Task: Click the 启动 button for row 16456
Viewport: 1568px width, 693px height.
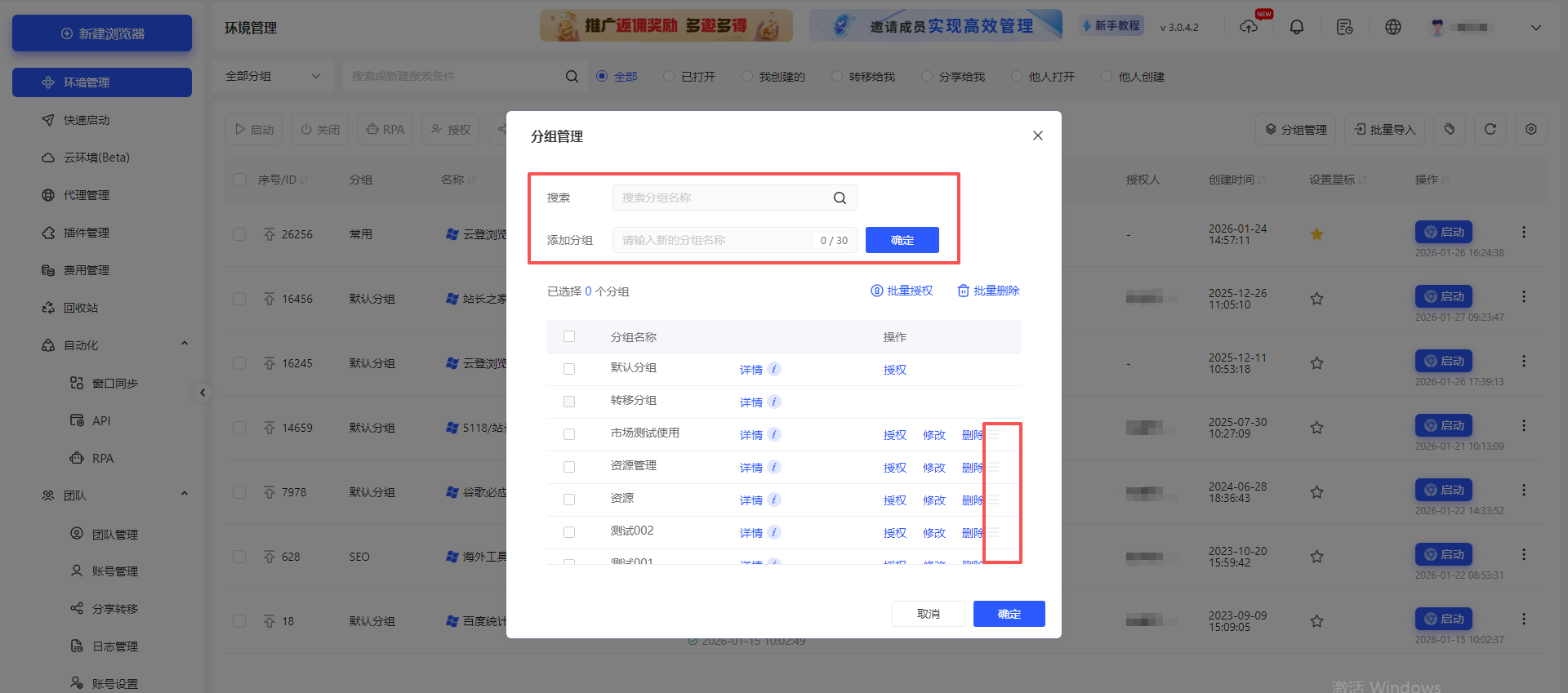Action: coord(1444,296)
